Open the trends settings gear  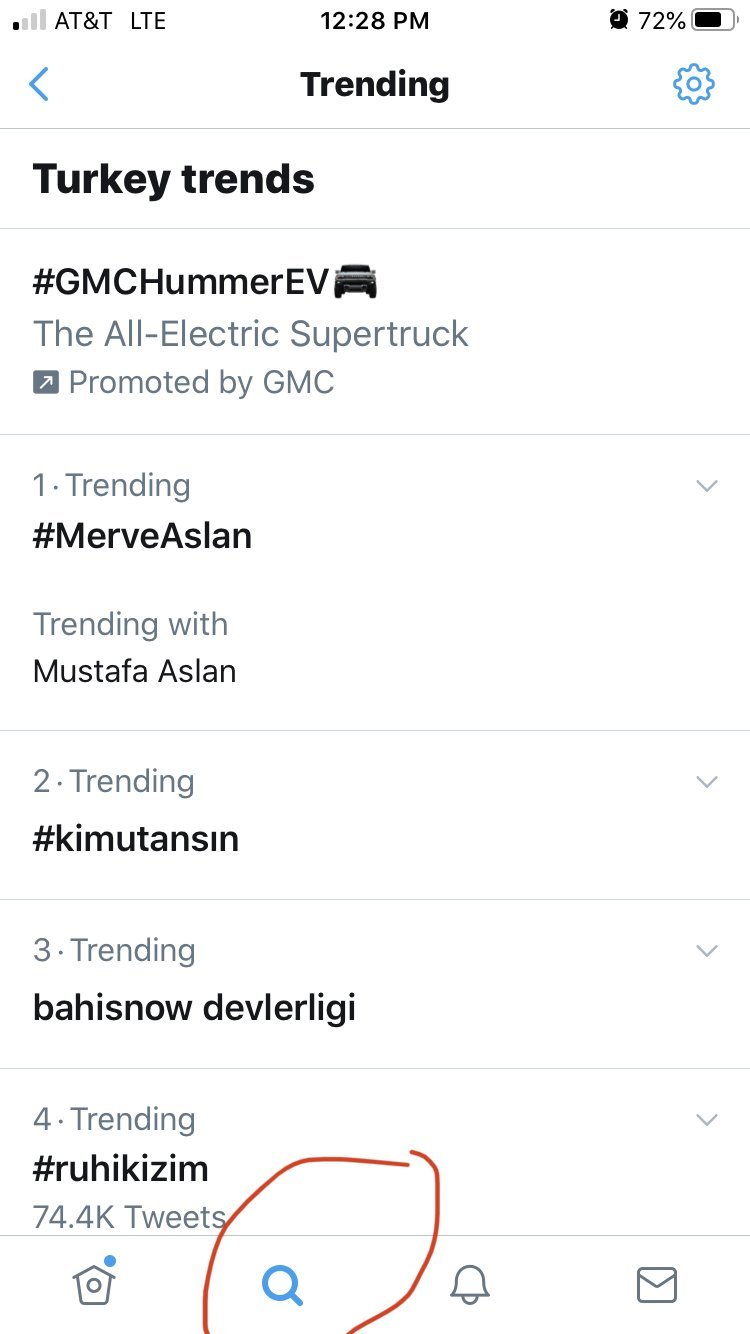pos(693,84)
